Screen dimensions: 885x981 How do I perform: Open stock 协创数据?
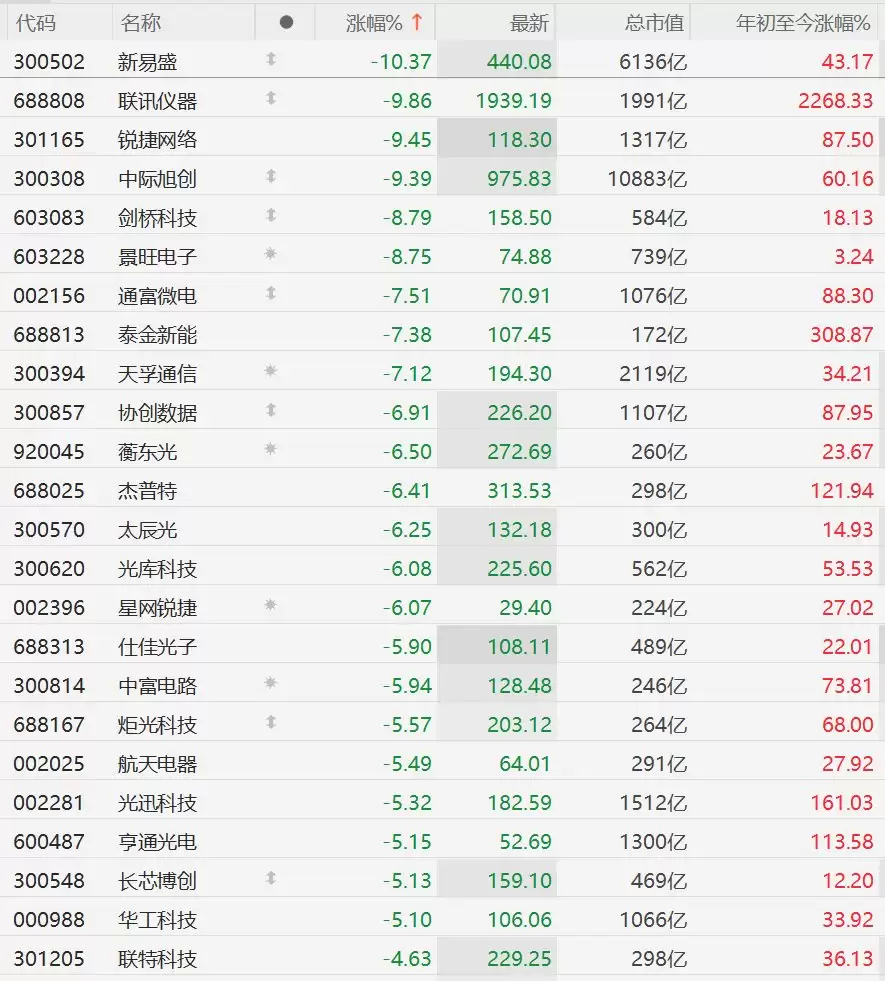click(x=157, y=413)
